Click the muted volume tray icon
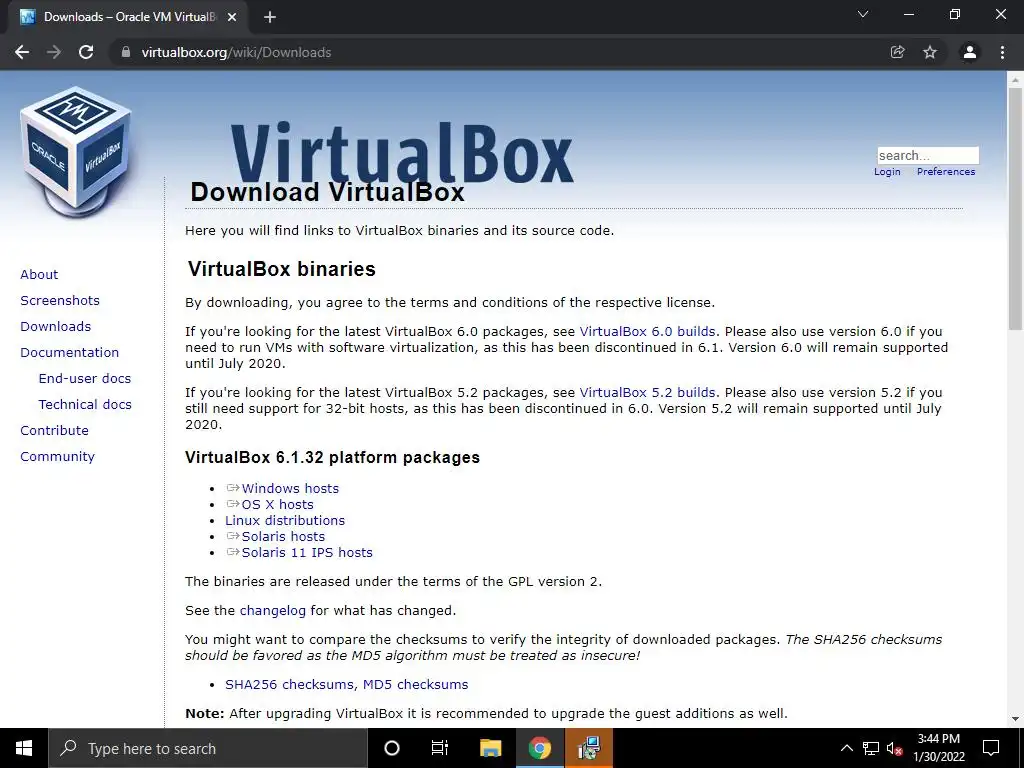The width and height of the screenshot is (1024, 768). 894,748
